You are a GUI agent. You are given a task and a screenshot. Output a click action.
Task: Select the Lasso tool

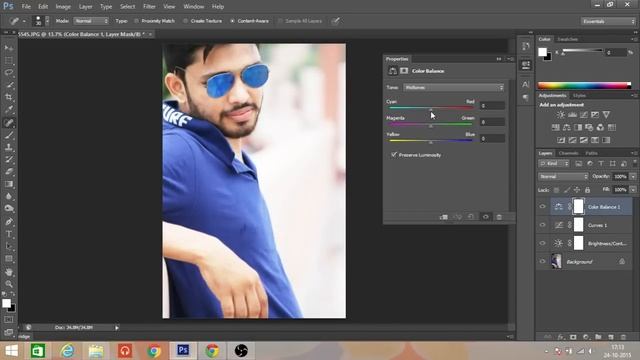point(9,73)
